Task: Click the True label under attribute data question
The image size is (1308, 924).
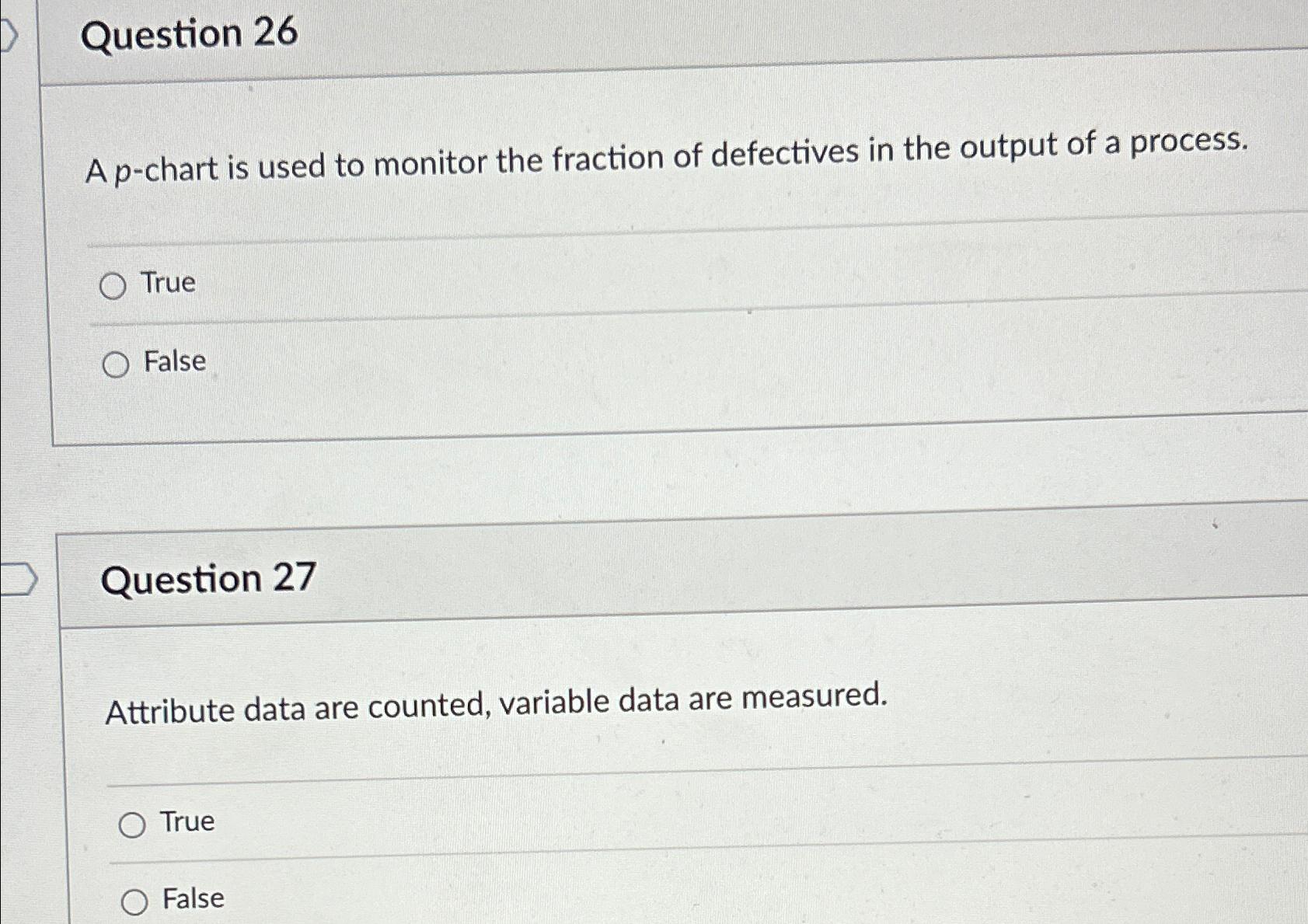Action: coord(187,821)
